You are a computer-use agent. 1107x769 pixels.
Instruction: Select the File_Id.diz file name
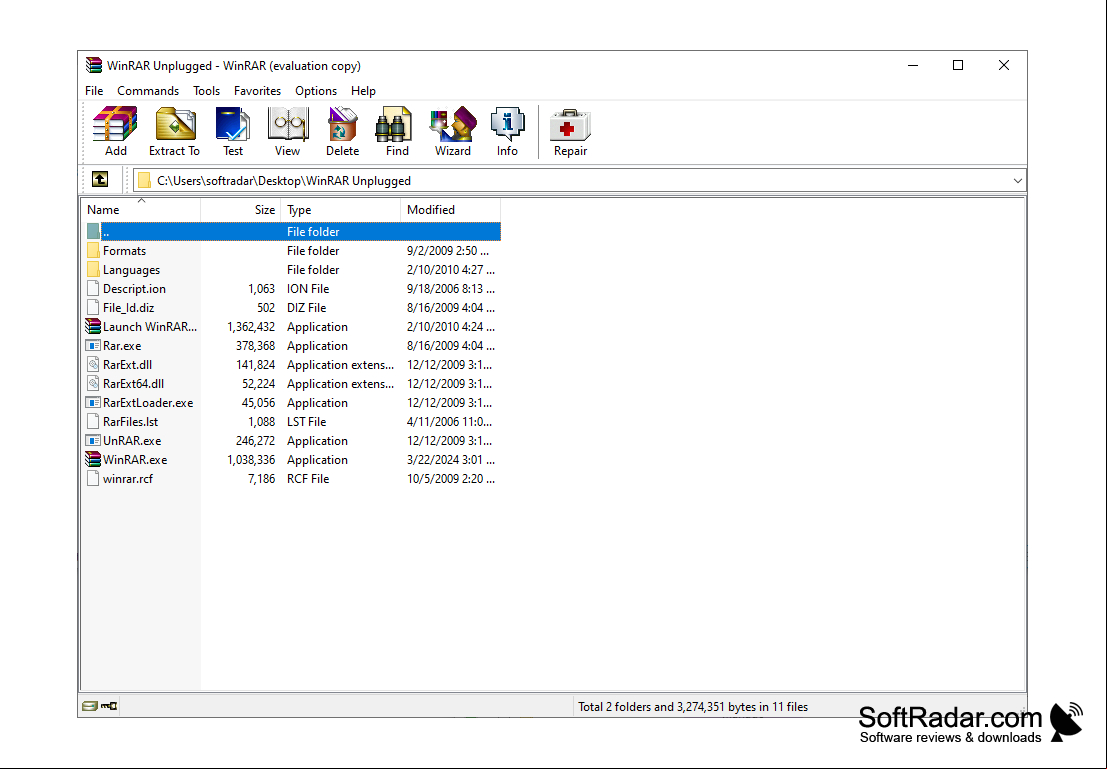[x=128, y=308]
